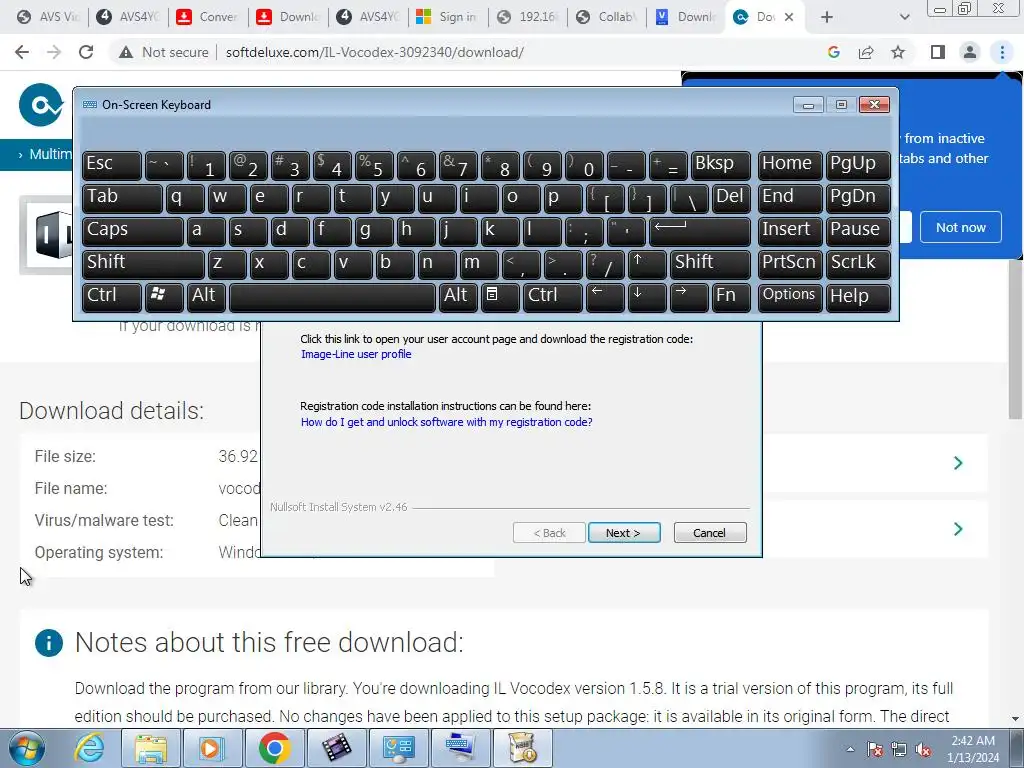
Task: Toggle the Fn key
Action: click(731, 296)
